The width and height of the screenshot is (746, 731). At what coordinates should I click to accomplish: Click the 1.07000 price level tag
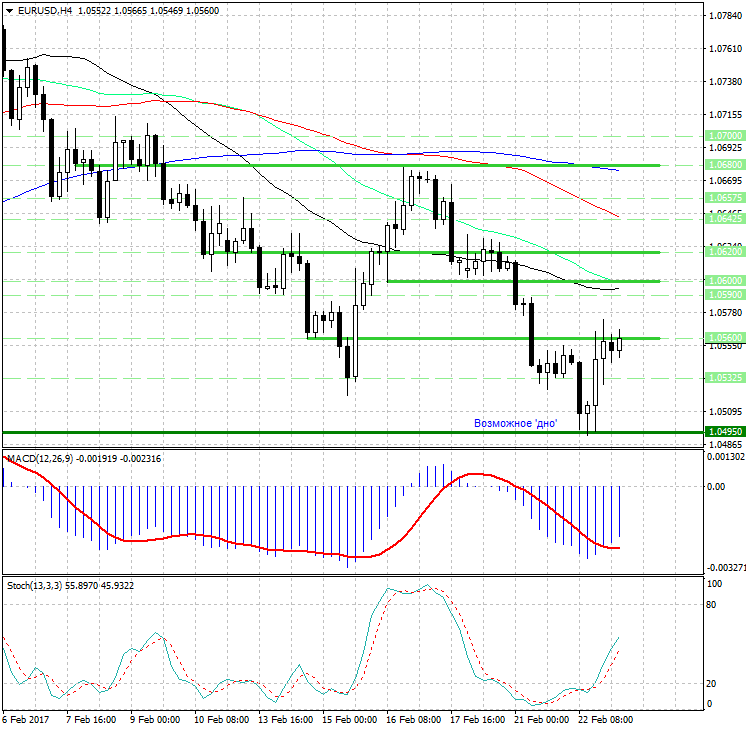(x=723, y=134)
